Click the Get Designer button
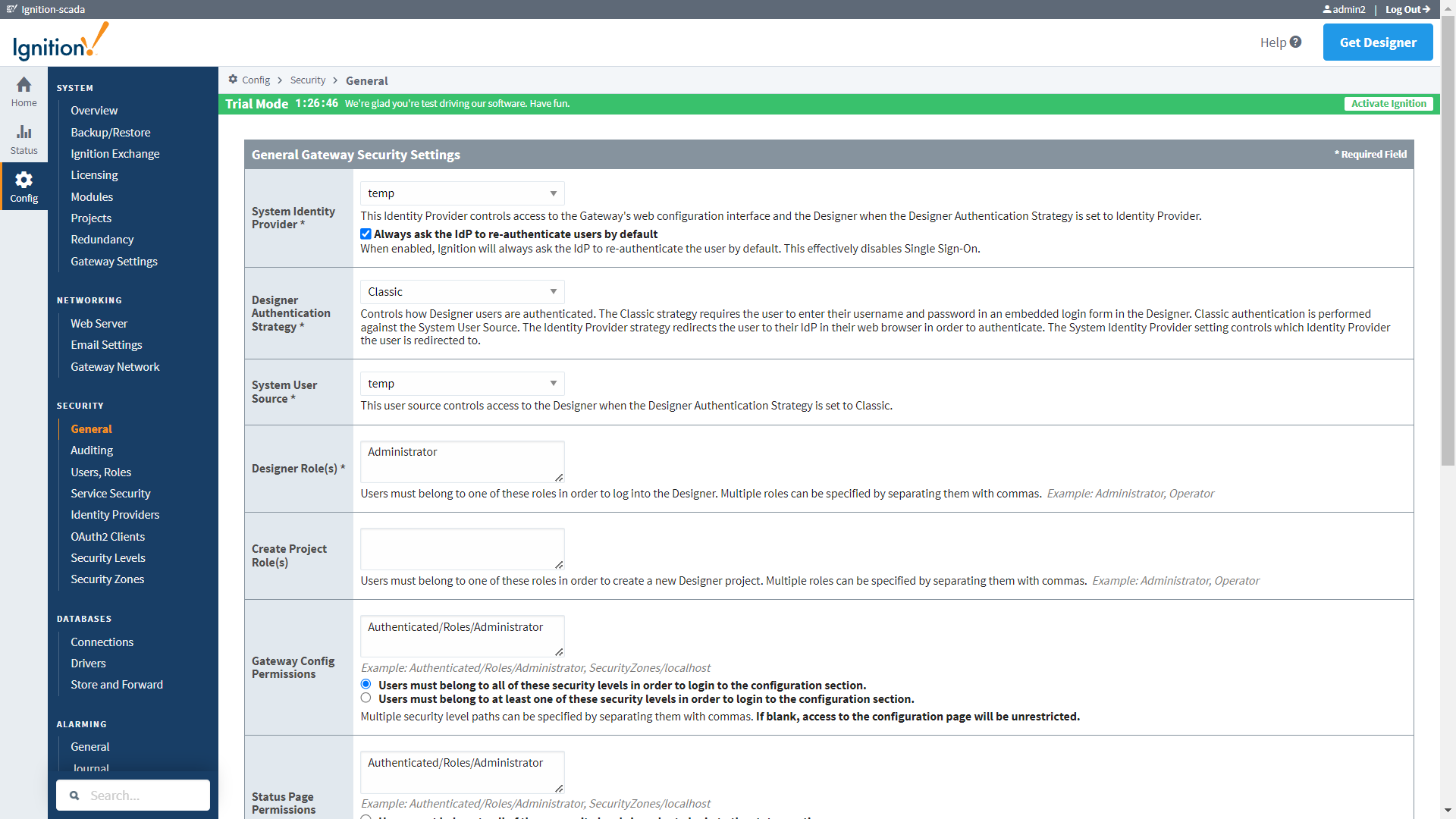Screen dimensions: 1456x819 tap(1378, 42)
